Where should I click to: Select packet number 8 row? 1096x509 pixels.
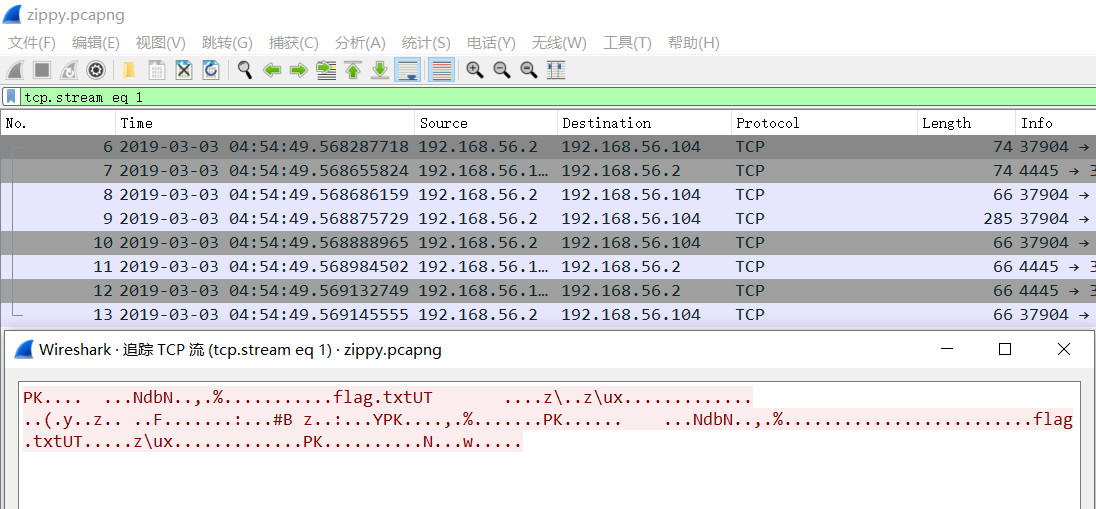click(548, 194)
